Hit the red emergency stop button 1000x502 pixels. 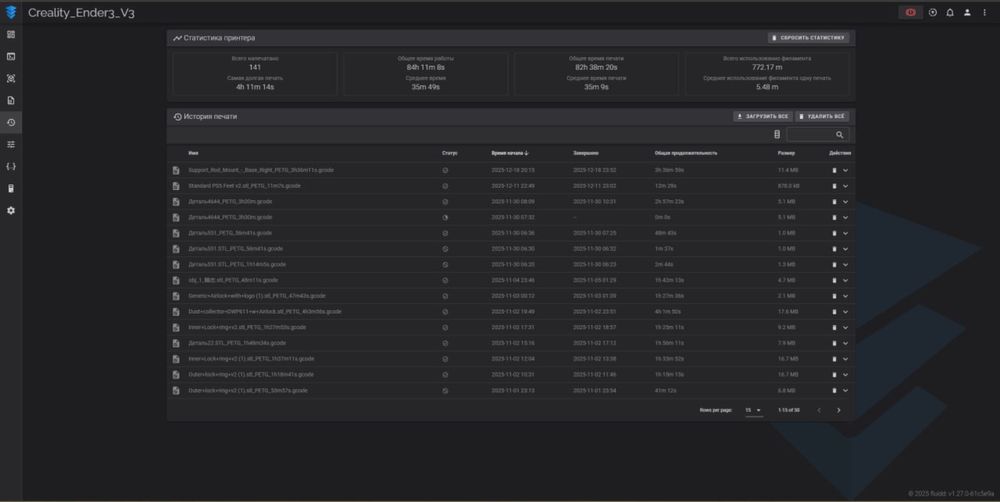(910, 12)
